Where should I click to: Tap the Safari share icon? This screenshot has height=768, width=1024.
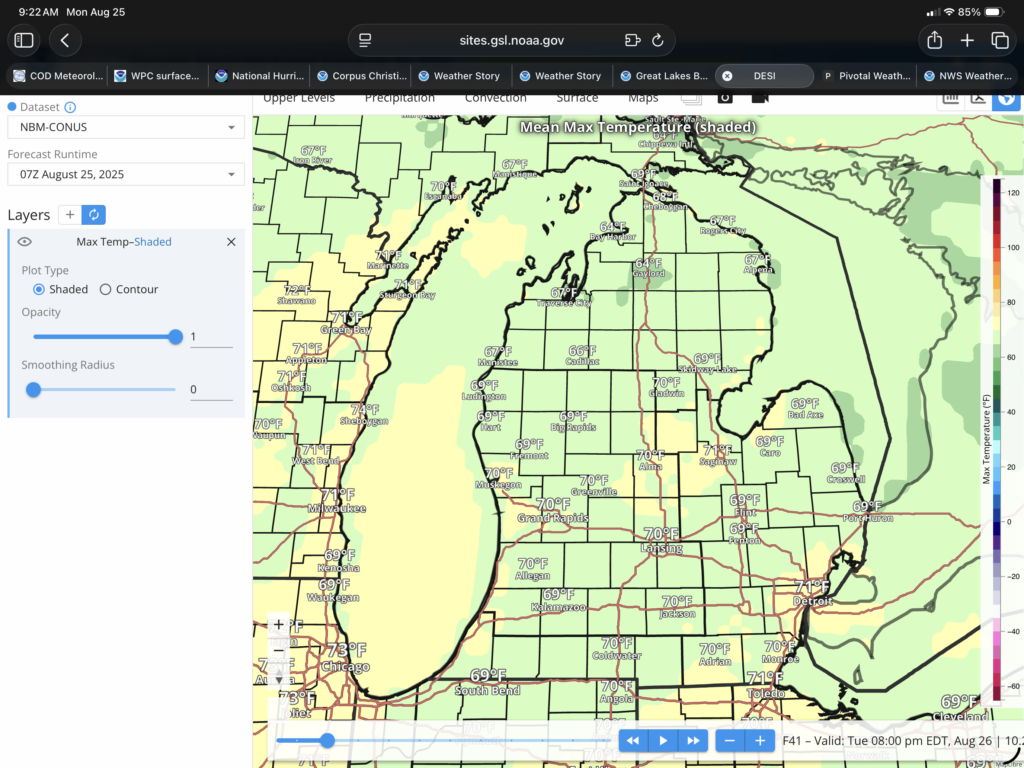pos(934,40)
